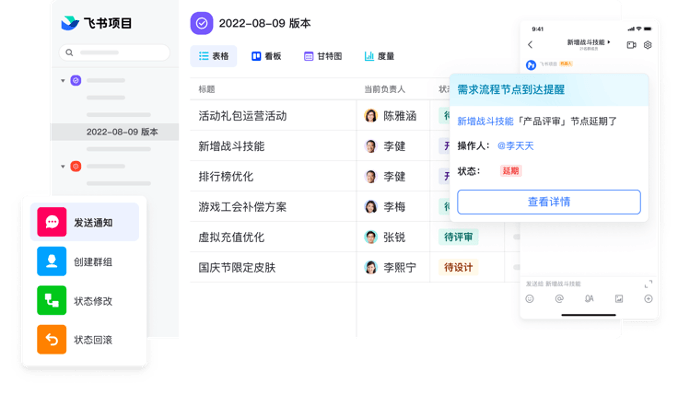Collapse the purple project tree node
678x394 pixels.
click(x=63, y=80)
